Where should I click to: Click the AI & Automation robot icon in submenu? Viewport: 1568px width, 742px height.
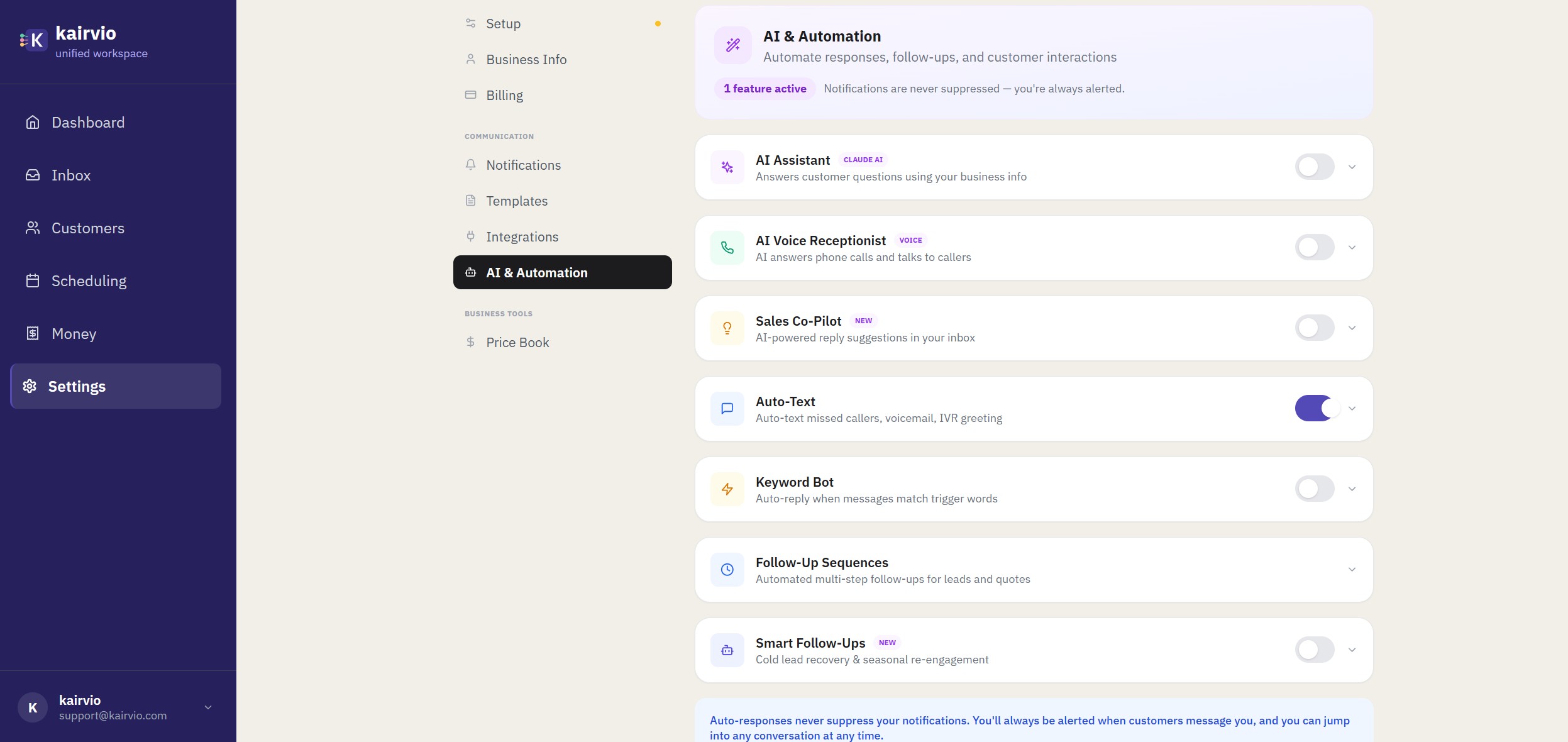coord(470,272)
